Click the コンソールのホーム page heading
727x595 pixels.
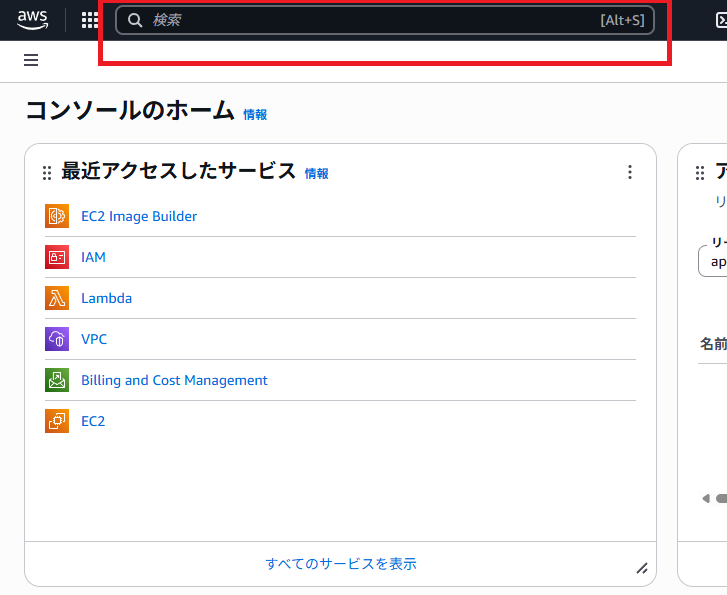(130, 110)
